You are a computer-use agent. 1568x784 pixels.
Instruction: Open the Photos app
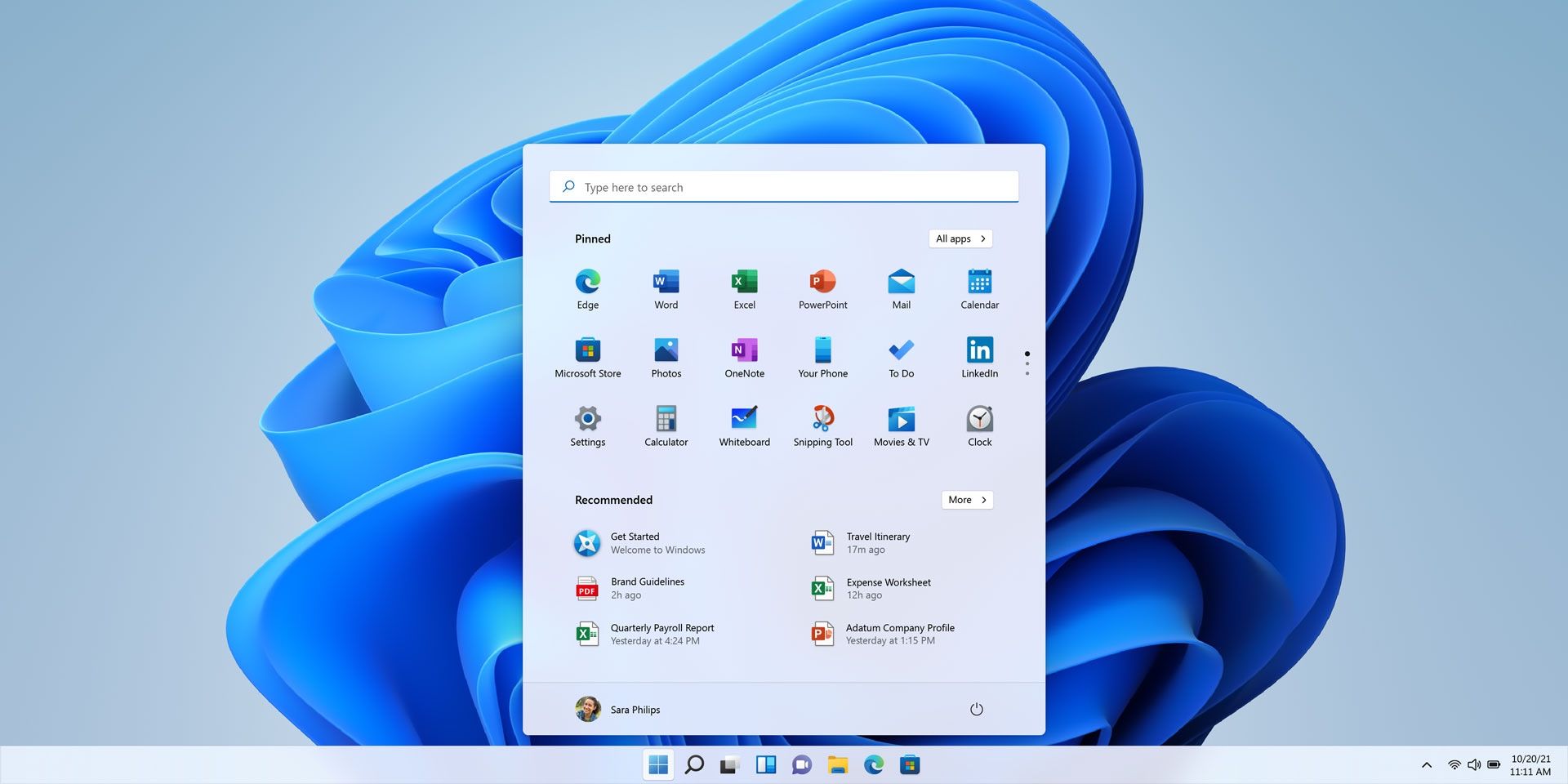(666, 352)
